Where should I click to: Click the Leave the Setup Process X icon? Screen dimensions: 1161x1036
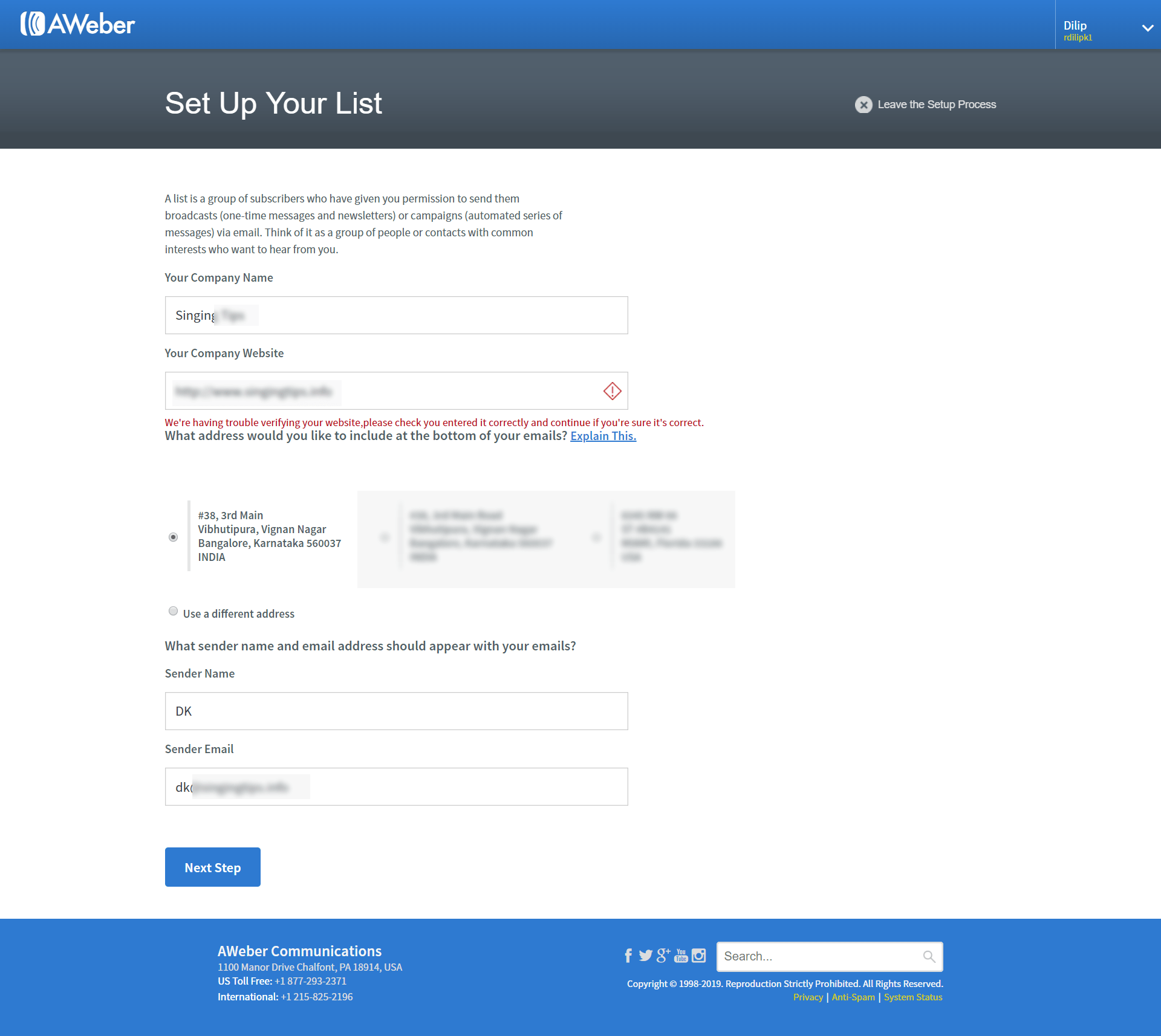click(863, 105)
